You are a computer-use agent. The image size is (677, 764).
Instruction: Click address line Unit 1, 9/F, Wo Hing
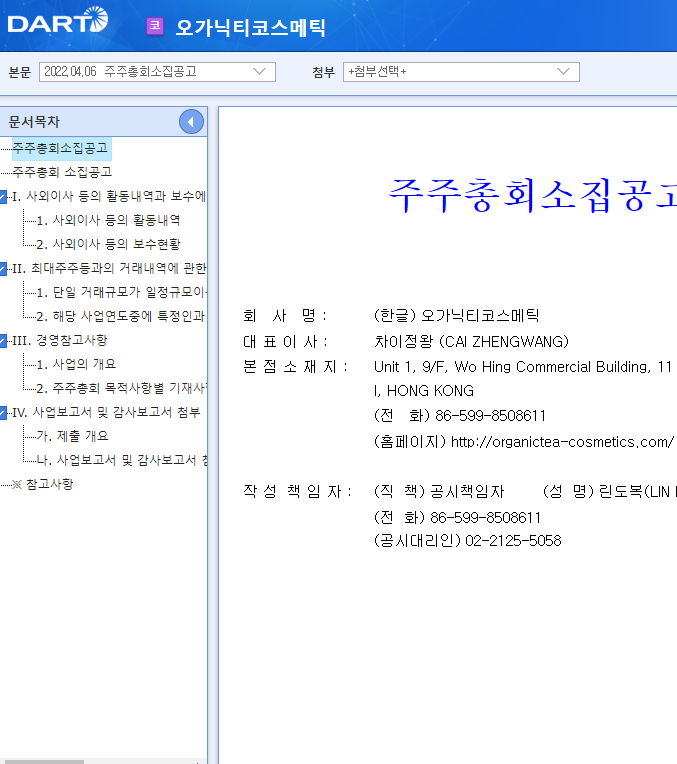(x=523, y=367)
